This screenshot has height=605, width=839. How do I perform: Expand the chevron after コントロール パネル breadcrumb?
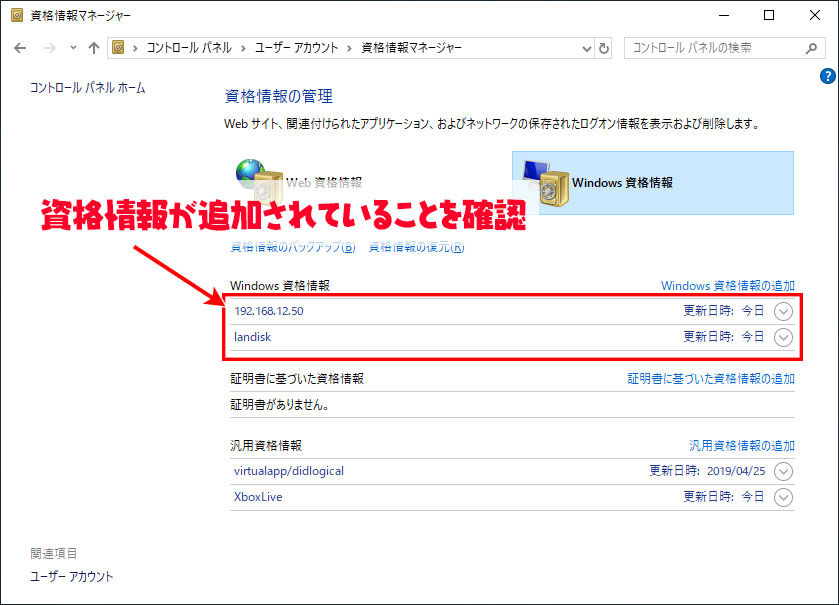tap(243, 49)
